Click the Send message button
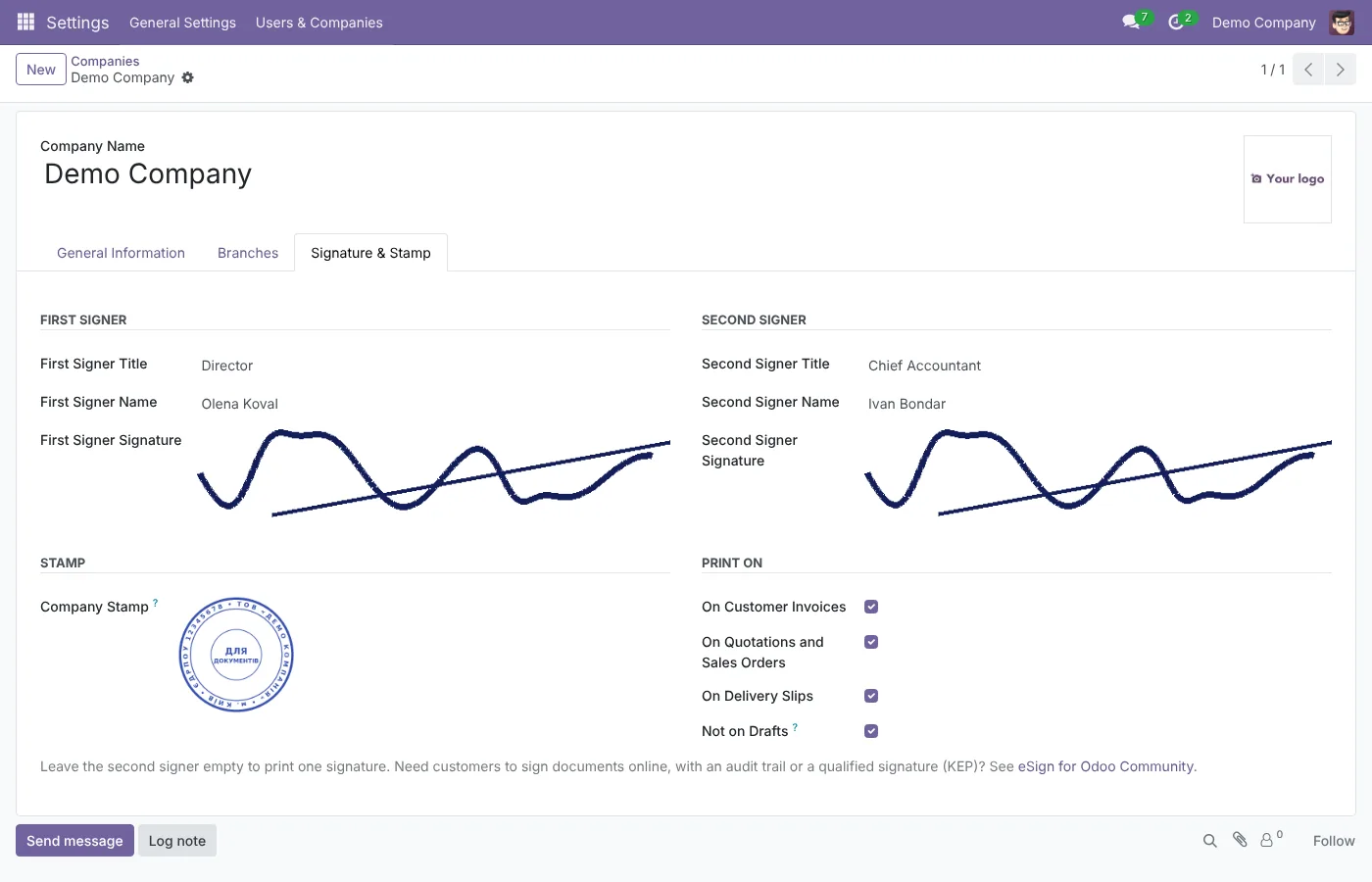This screenshot has width=1372, height=882. [x=74, y=841]
